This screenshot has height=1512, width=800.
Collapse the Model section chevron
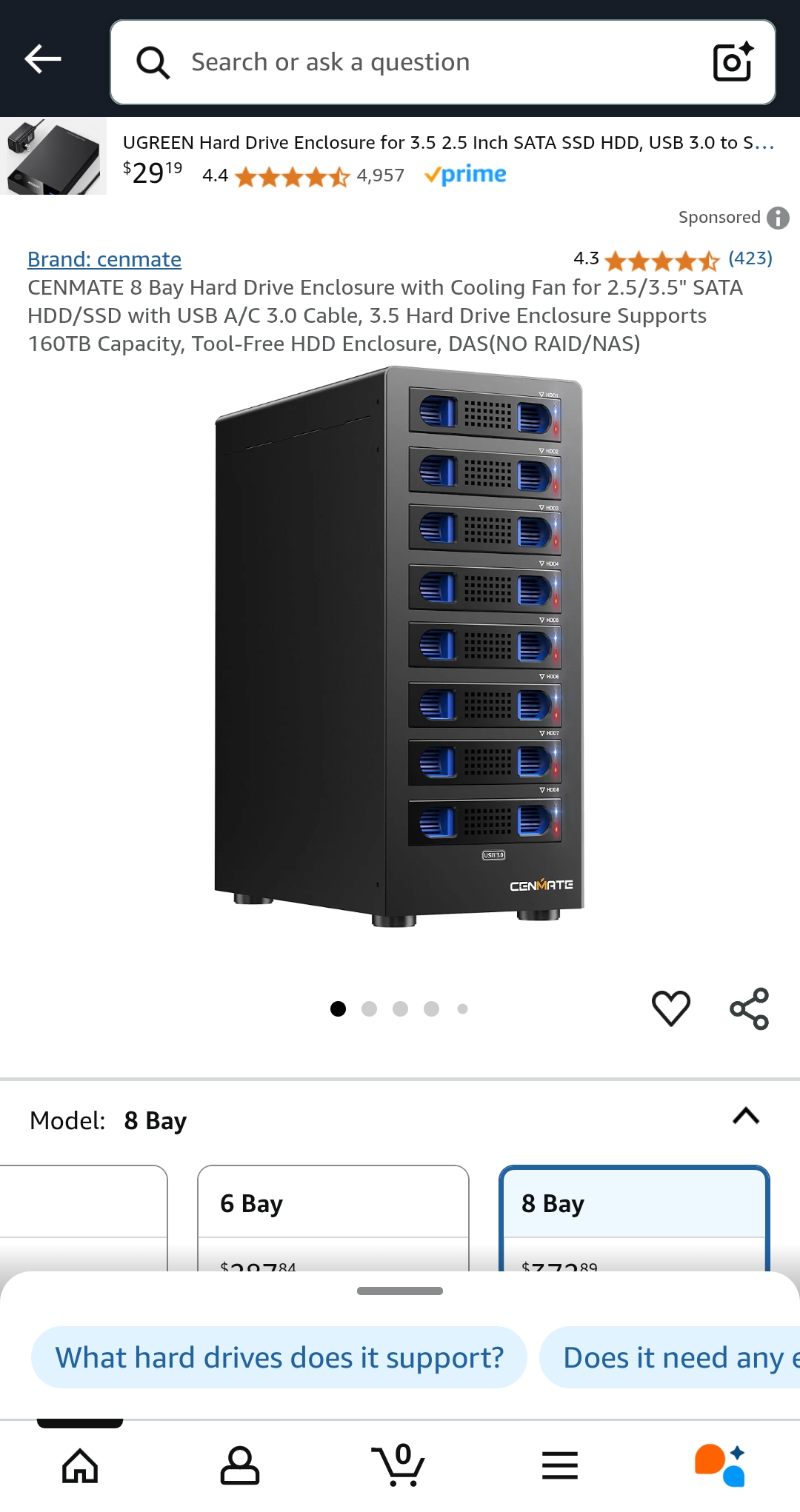746,1116
